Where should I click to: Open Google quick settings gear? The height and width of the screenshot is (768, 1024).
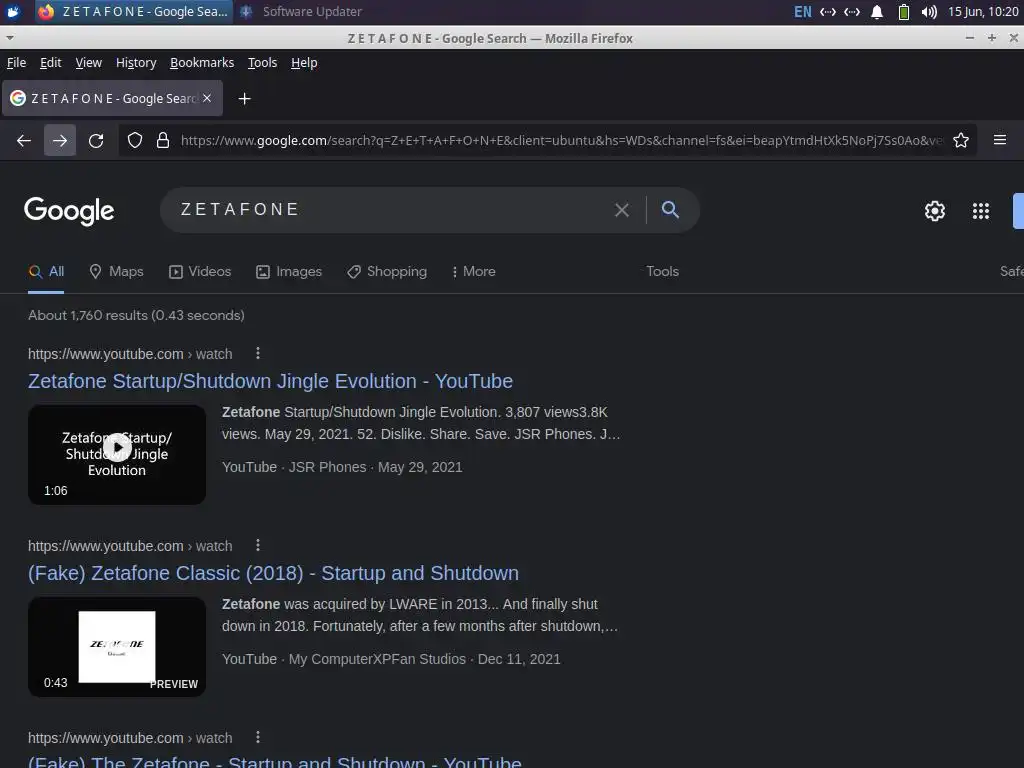point(935,211)
